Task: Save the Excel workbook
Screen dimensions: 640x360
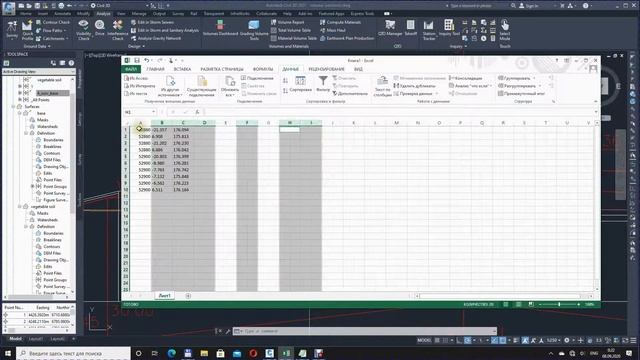Action: pyautogui.click(x=137, y=60)
